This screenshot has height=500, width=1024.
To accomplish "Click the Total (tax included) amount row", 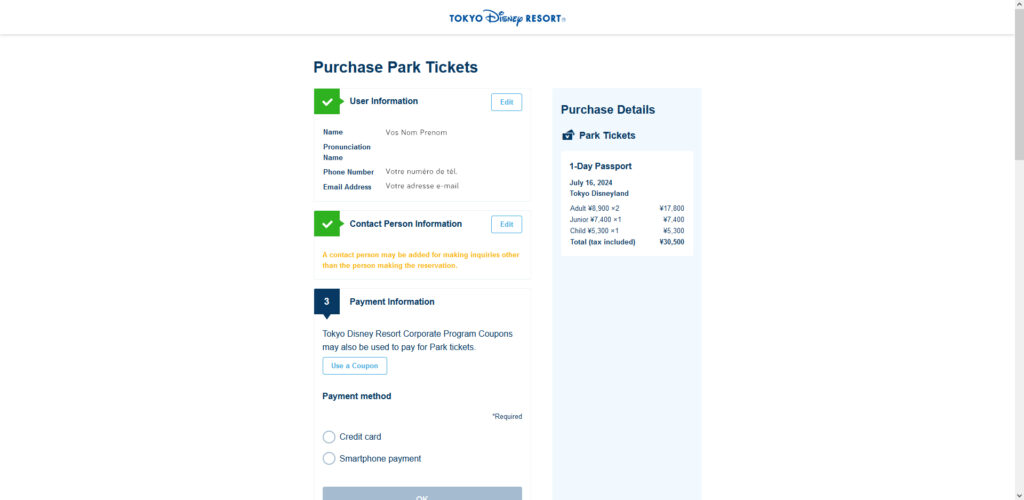I will pyautogui.click(x=627, y=242).
